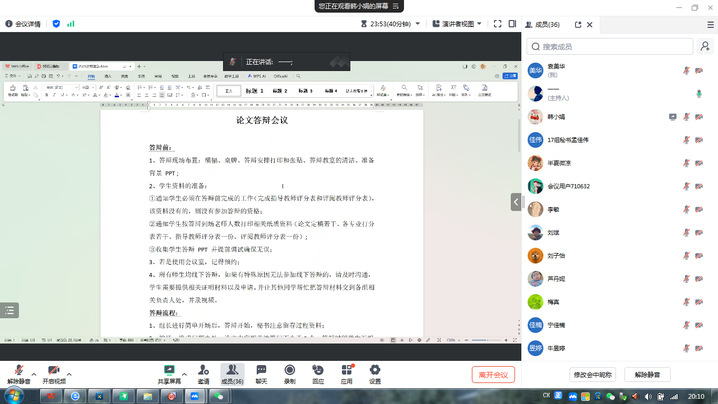Open 会议详情 meeting details in the top bar
Viewport: 718px width, 404px height.
pos(24,23)
